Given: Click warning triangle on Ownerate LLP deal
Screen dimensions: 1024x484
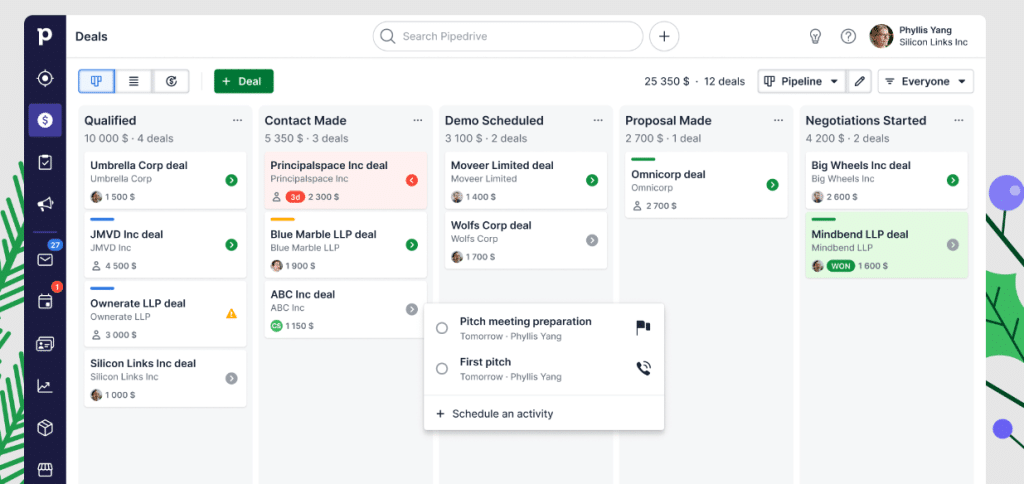Looking at the screenshot, I should 231,314.
